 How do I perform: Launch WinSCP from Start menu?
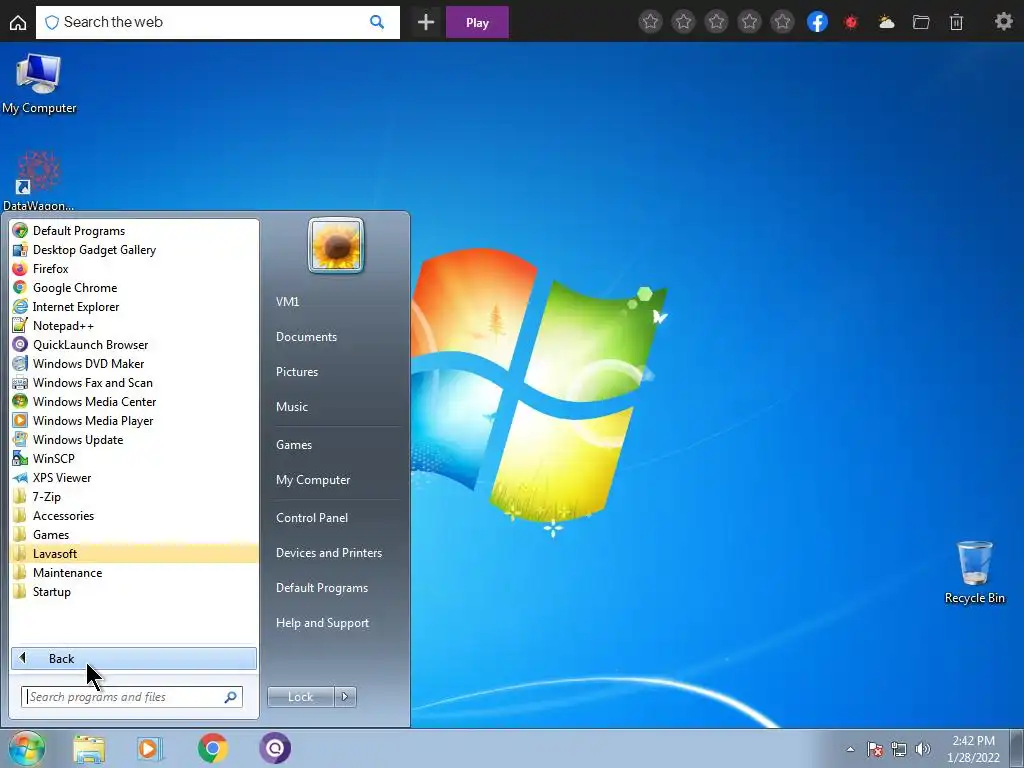(134, 458)
